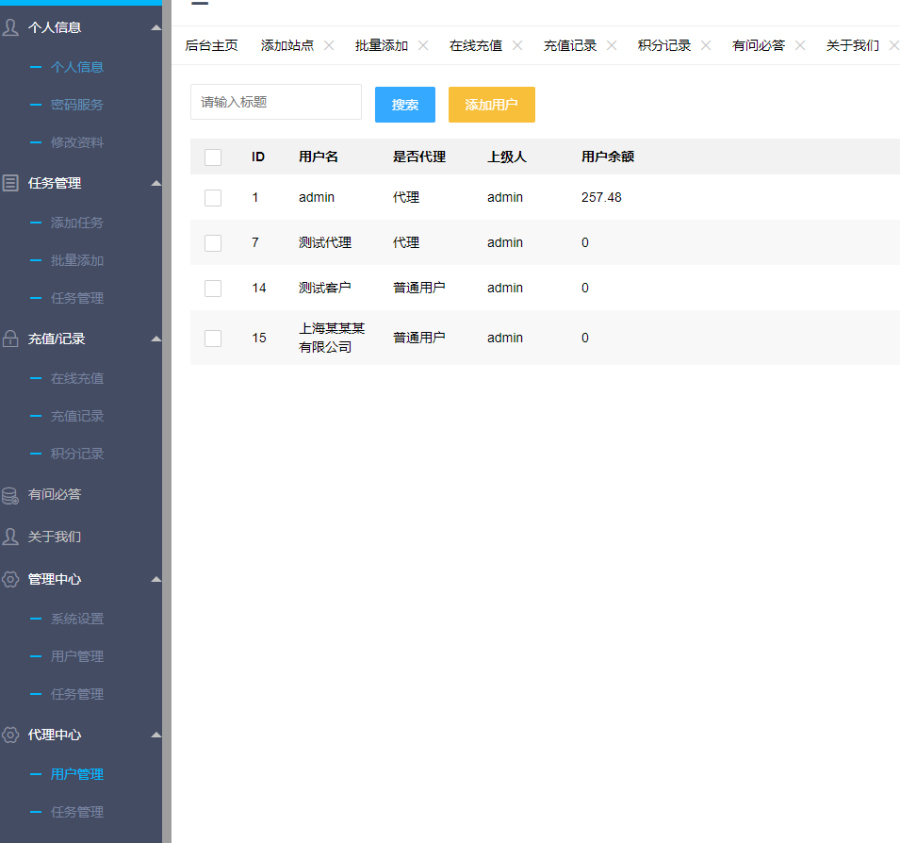
Task: Collapse the 个人信息 section arrow
Action: click(x=156, y=28)
